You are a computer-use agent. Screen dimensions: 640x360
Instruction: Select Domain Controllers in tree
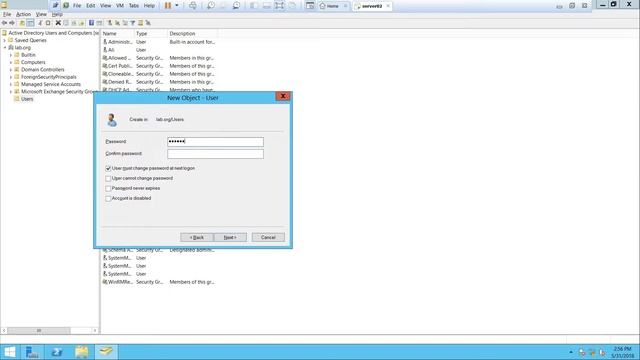tap(42, 70)
